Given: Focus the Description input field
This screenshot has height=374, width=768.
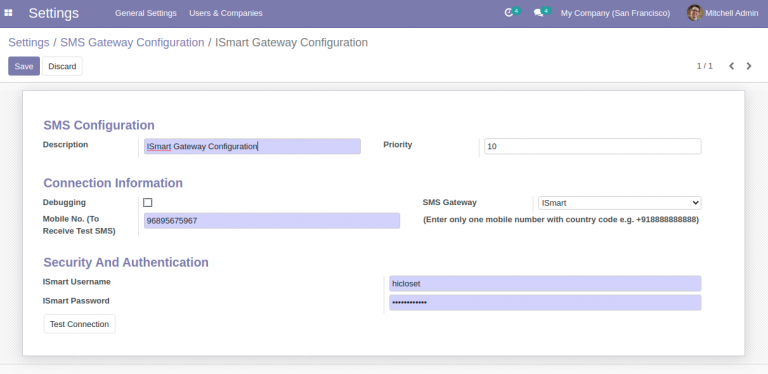Looking at the screenshot, I should (x=252, y=146).
